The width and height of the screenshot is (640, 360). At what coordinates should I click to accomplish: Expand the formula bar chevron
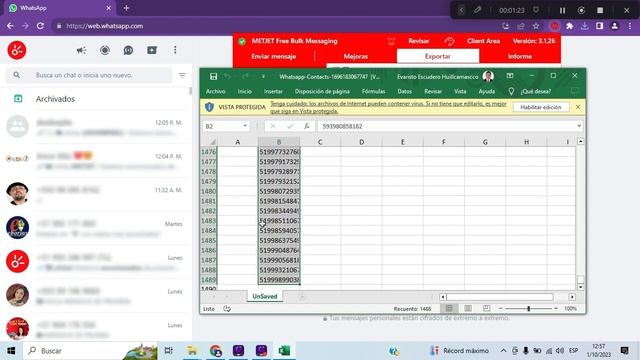pos(579,126)
